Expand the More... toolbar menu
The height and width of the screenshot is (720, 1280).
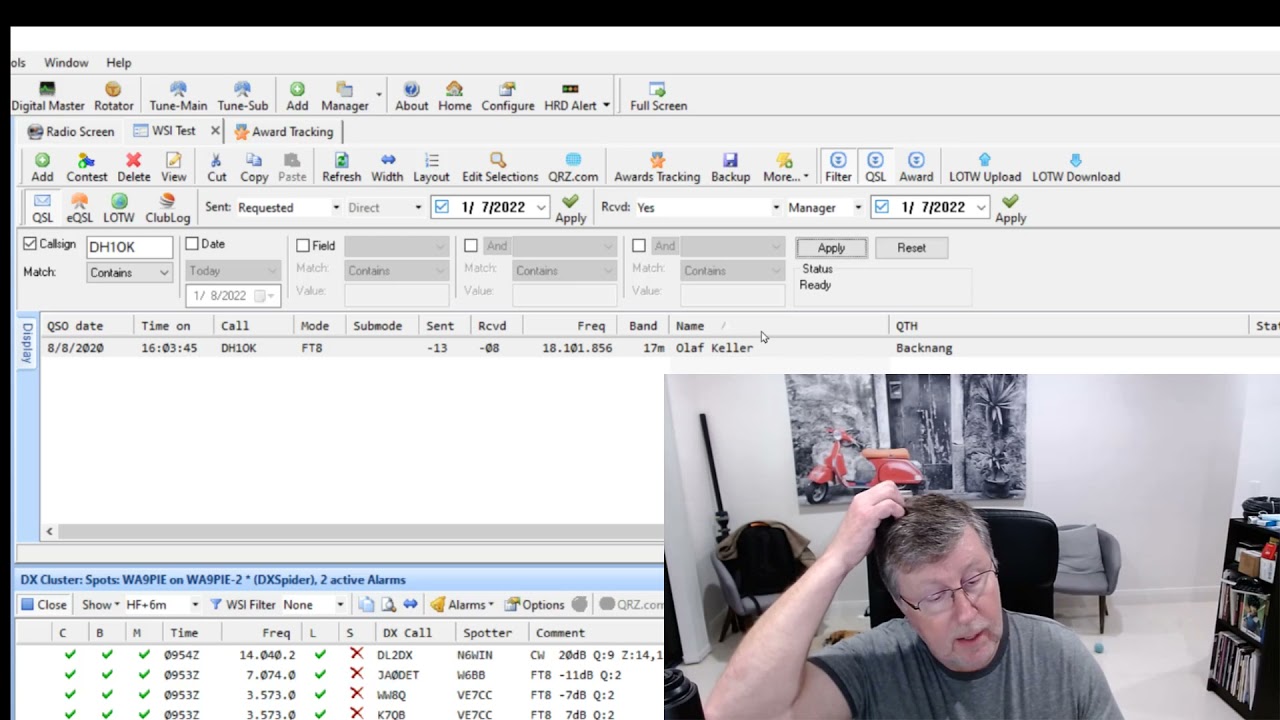coord(785,167)
